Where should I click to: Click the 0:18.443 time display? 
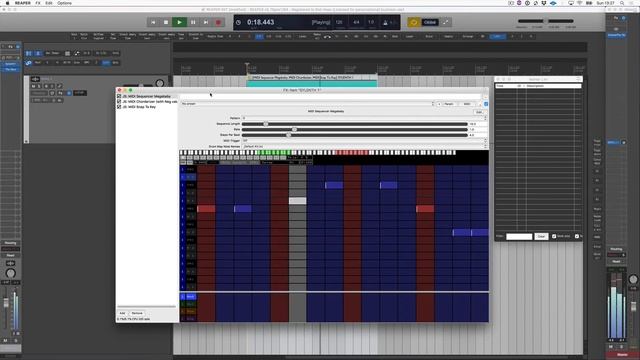pos(260,22)
